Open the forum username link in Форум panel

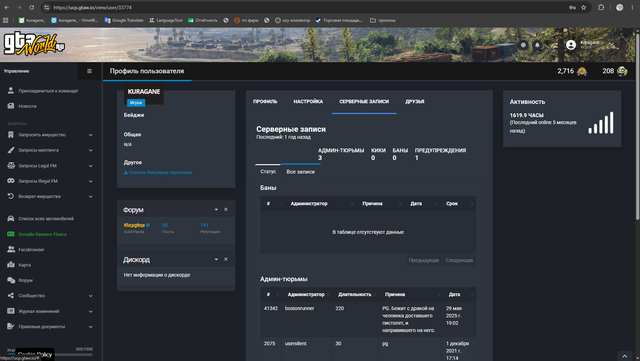point(134,225)
